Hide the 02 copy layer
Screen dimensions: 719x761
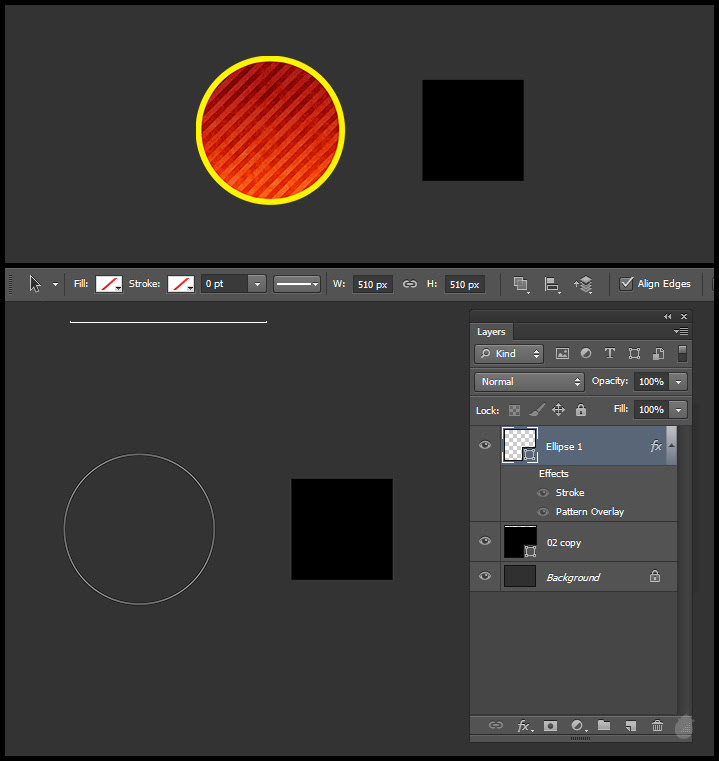[485, 541]
